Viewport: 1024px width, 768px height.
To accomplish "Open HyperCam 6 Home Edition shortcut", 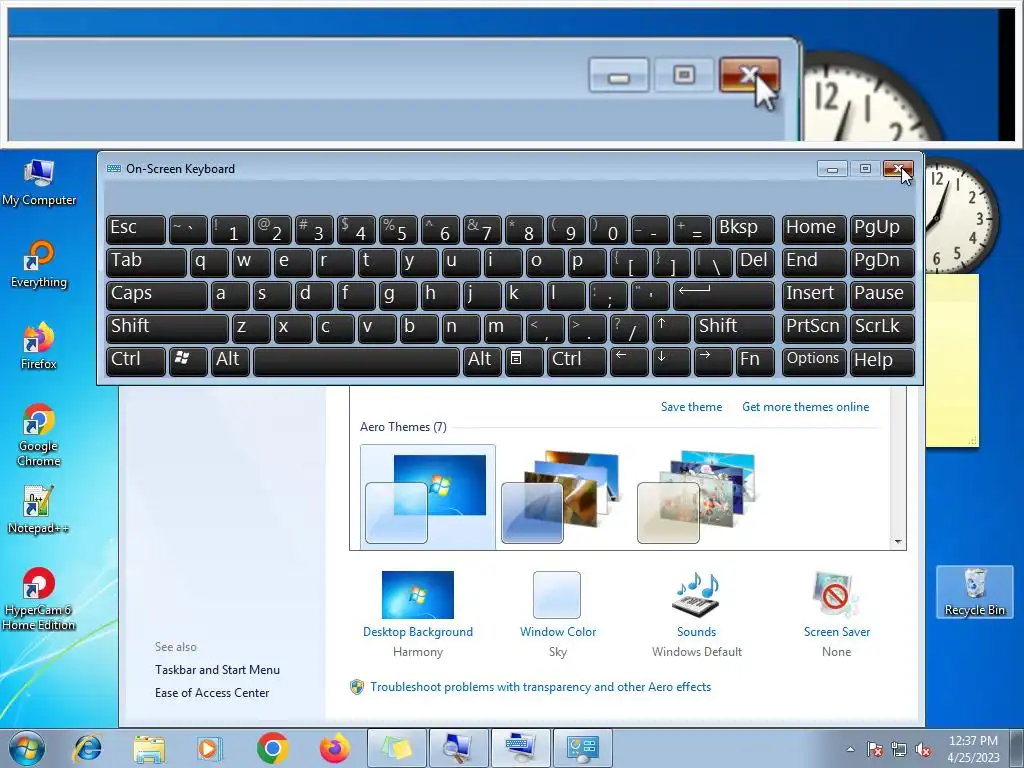I will tap(39, 599).
